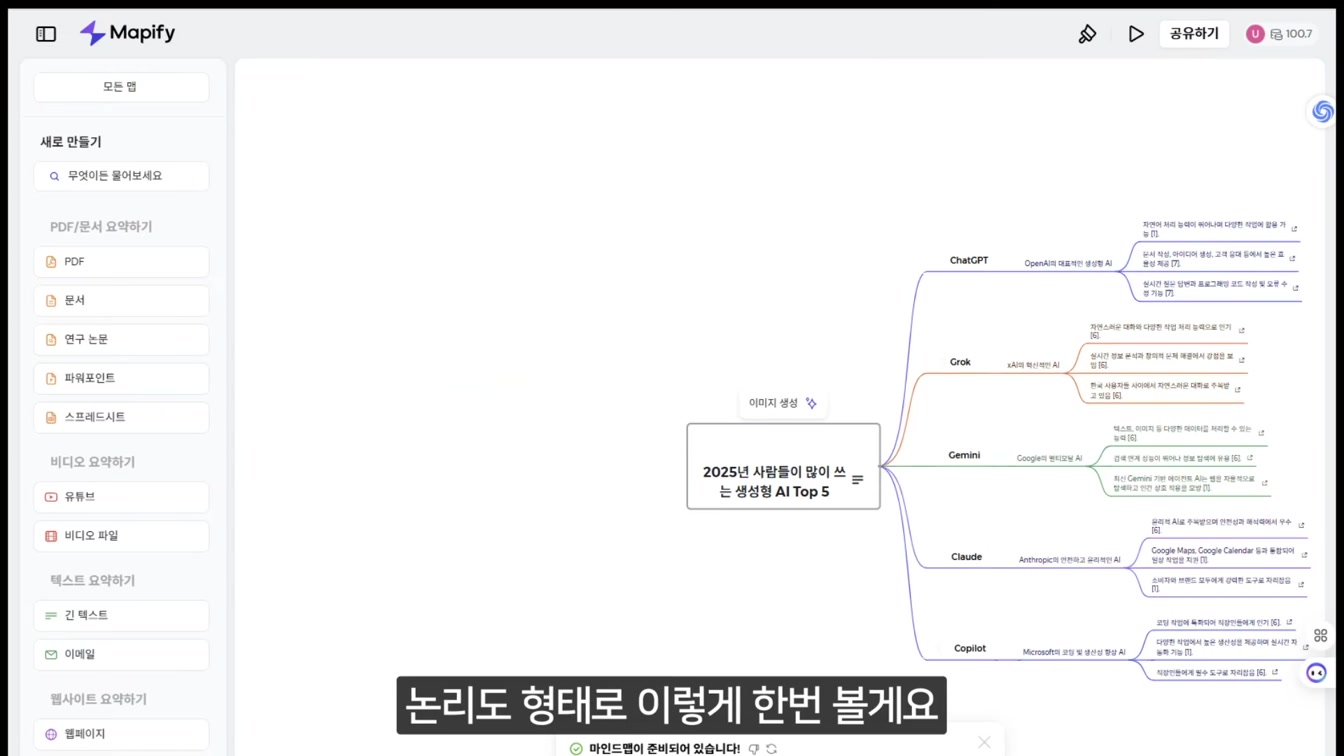Viewport: 1344px width, 756px height.
Task: Open source link of '검색 연계 성능이' node
Action: (1250, 458)
